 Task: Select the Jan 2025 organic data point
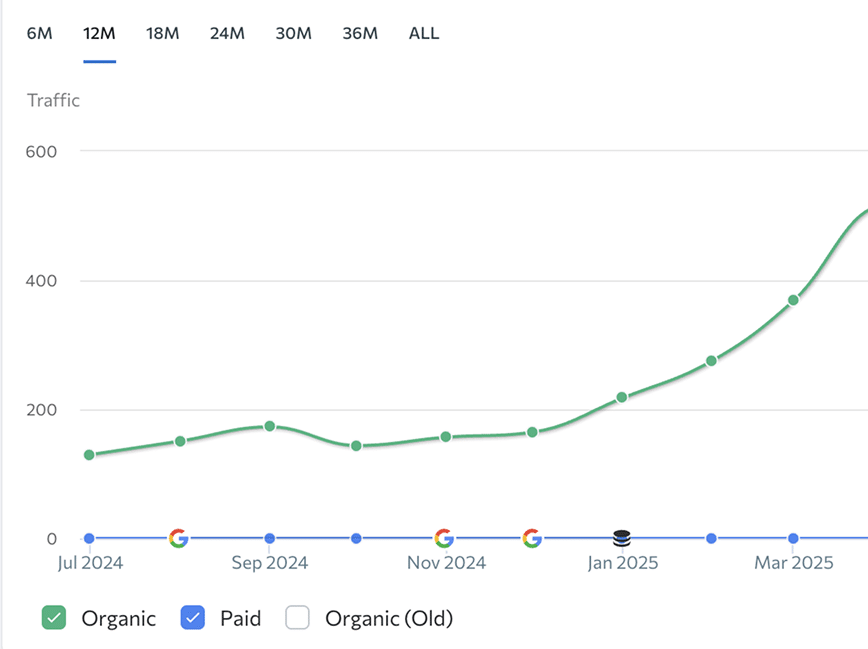point(621,397)
